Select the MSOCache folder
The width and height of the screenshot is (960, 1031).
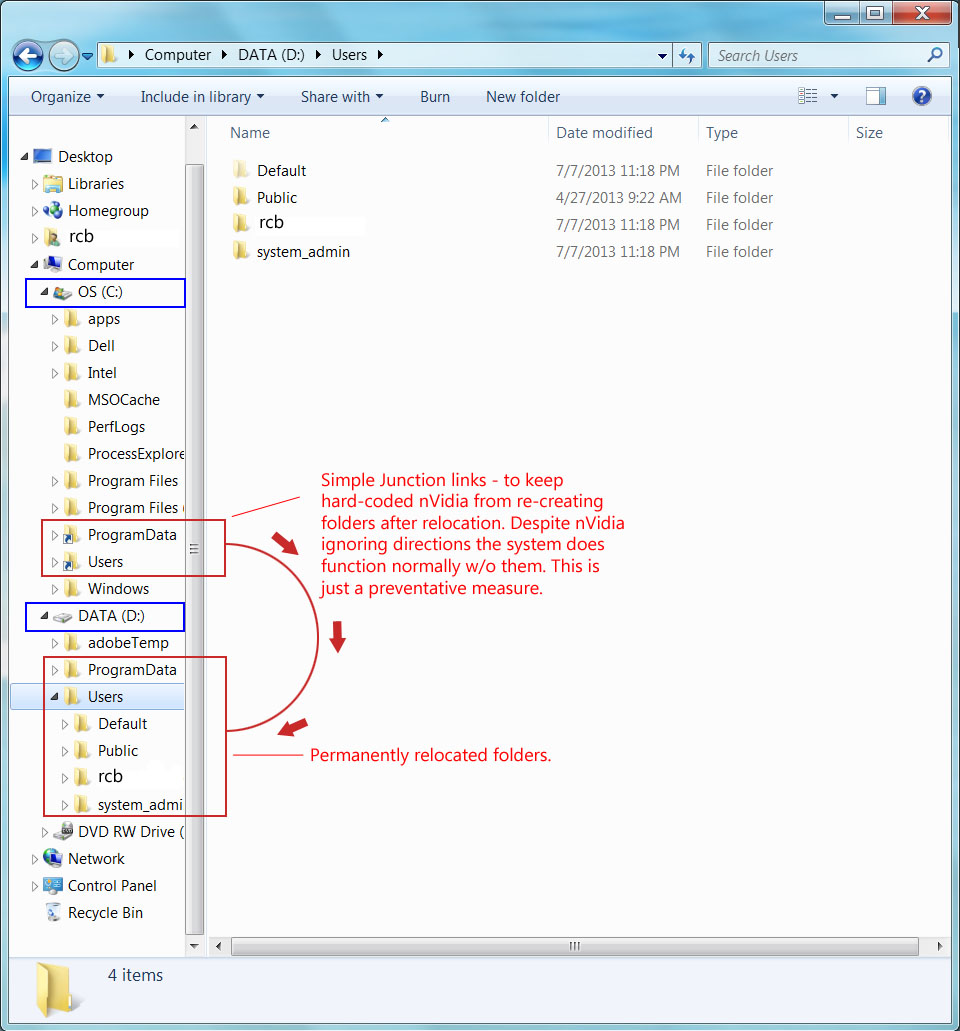click(x=124, y=400)
